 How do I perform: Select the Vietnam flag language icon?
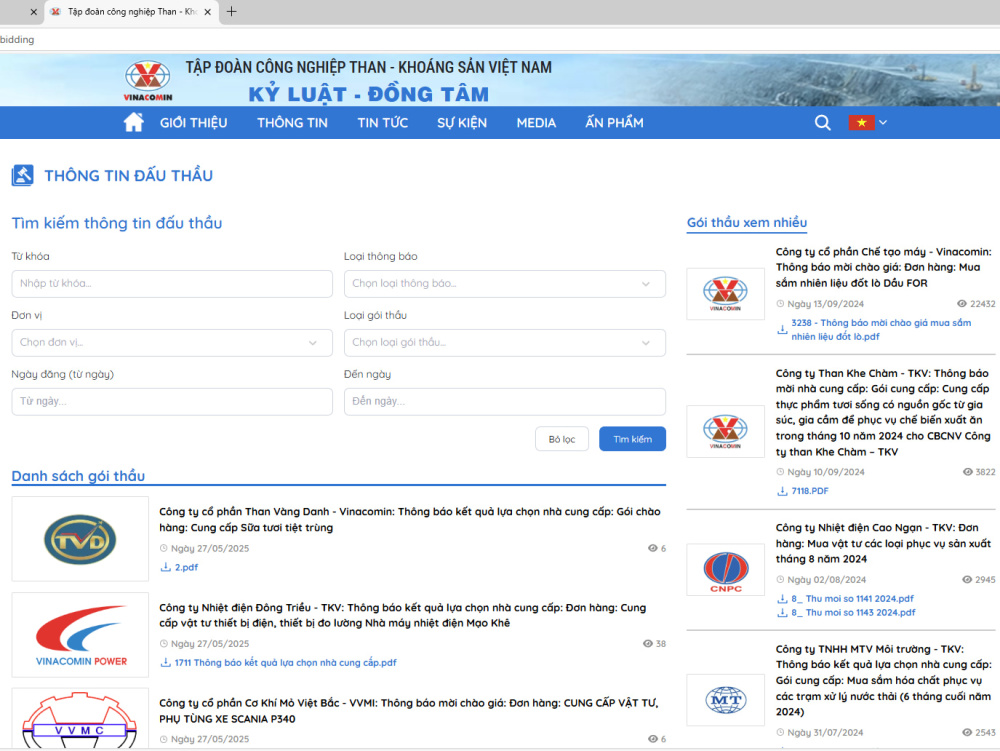[861, 122]
